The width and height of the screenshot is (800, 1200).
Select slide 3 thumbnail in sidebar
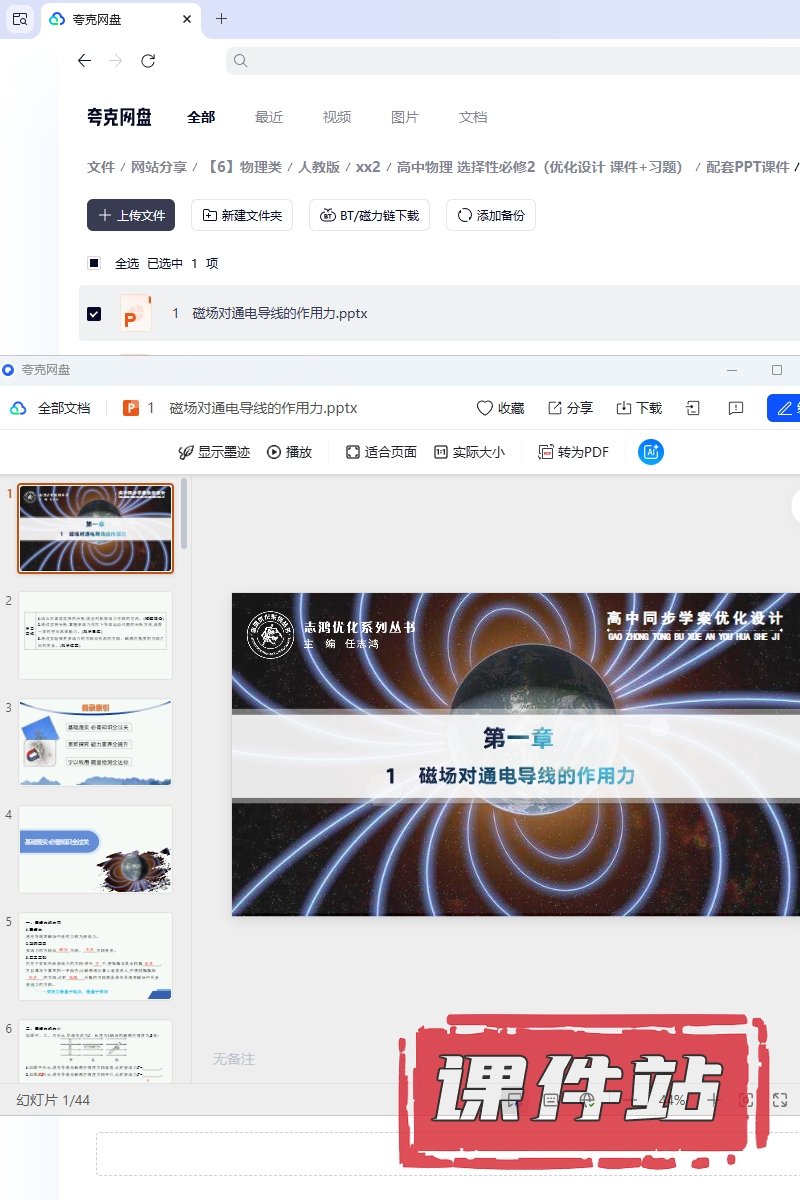(96, 742)
